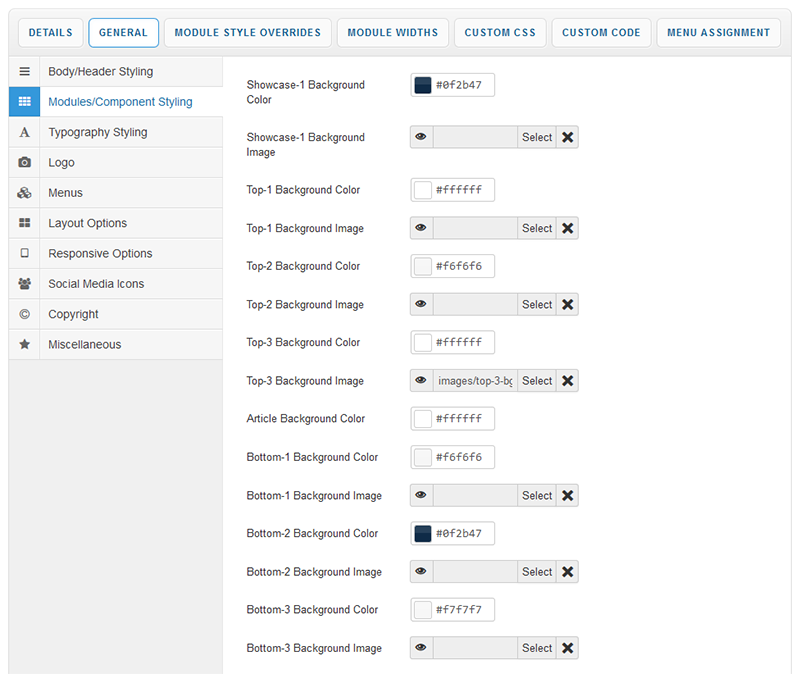Click the Social Media Icons people icon
Image resolution: width=800 pixels, height=674 pixels.
(24, 284)
